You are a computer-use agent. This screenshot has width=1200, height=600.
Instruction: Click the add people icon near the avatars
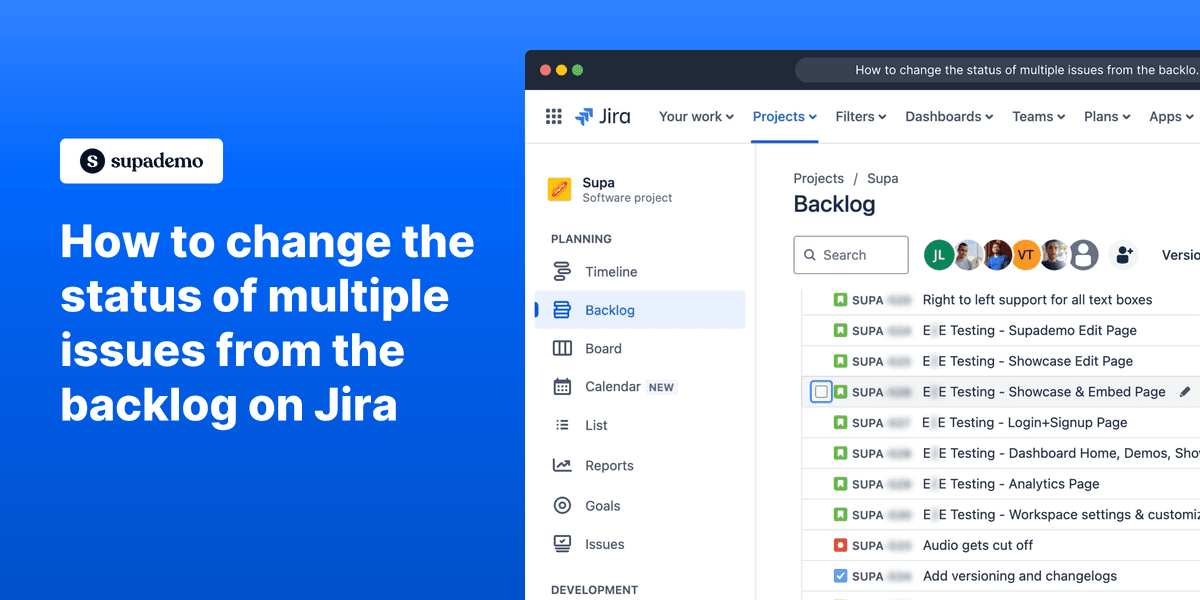[x=1123, y=255]
